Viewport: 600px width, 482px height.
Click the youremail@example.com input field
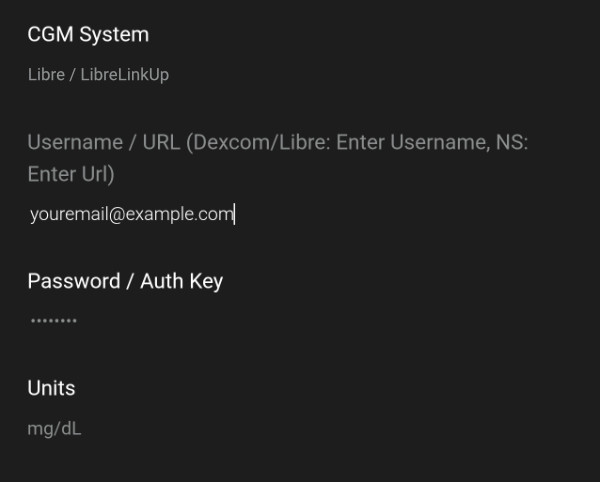click(x=131, y=214)
